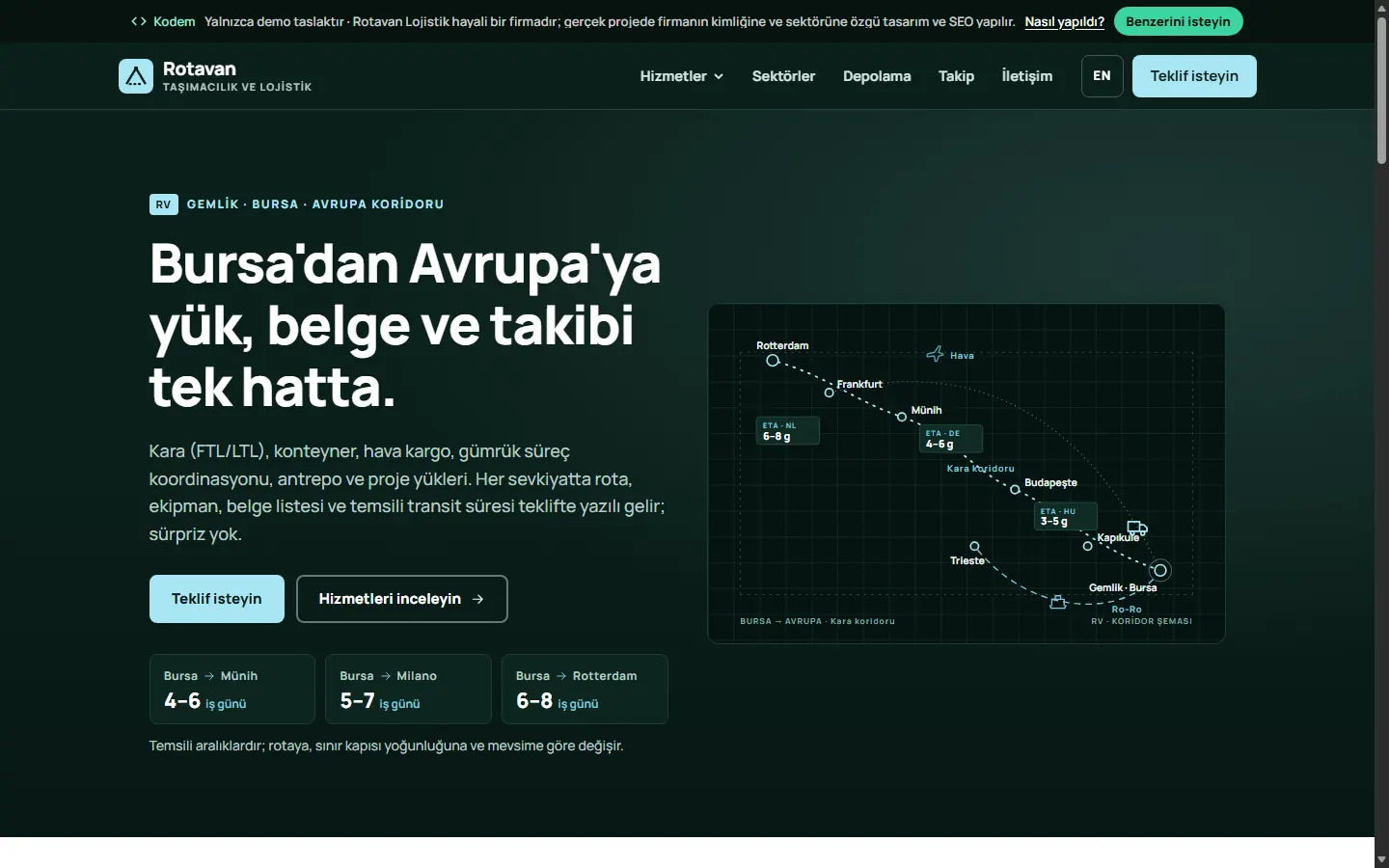The width and height of the screenshot is (1389, 868).
Task: Open the Sektörler nav item
Action: click(x=783, y=76)
